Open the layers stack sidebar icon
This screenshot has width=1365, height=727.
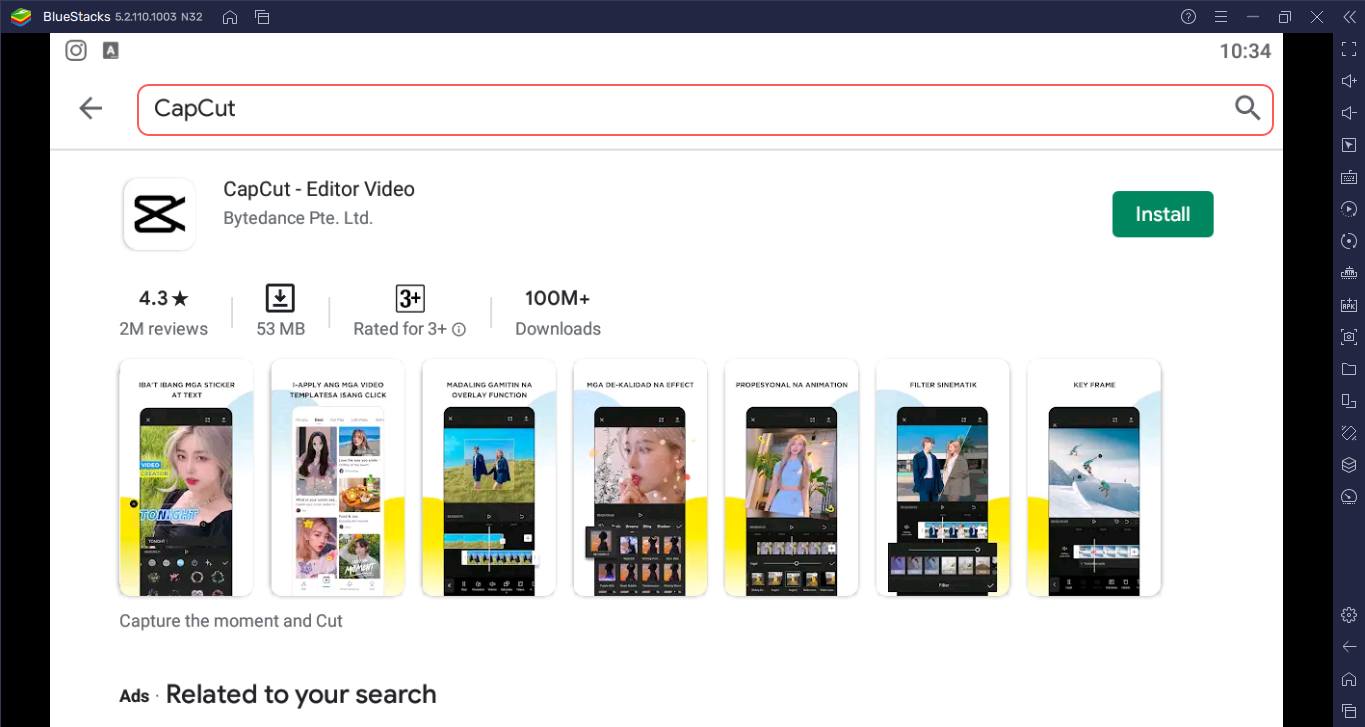pos(1349,465)
